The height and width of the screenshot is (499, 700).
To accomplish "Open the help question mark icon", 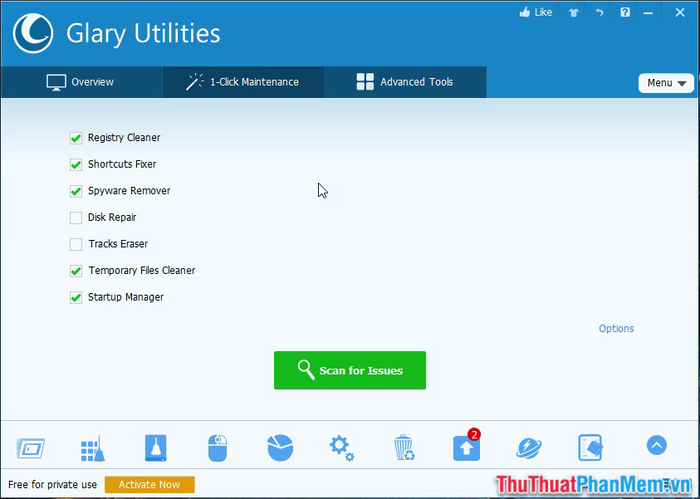I will tap(625, 12).
